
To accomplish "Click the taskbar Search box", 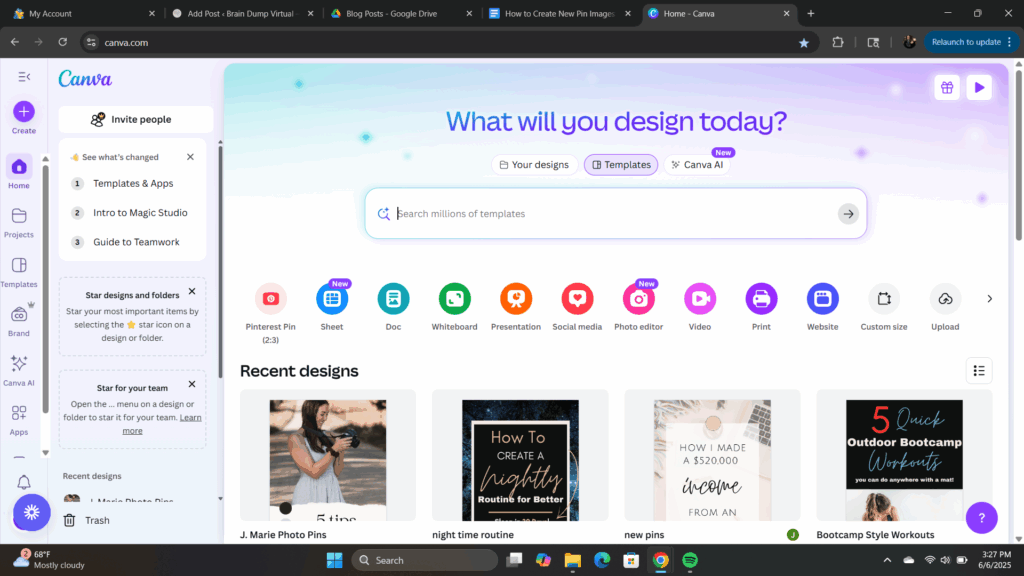I will tap(424, 560).
